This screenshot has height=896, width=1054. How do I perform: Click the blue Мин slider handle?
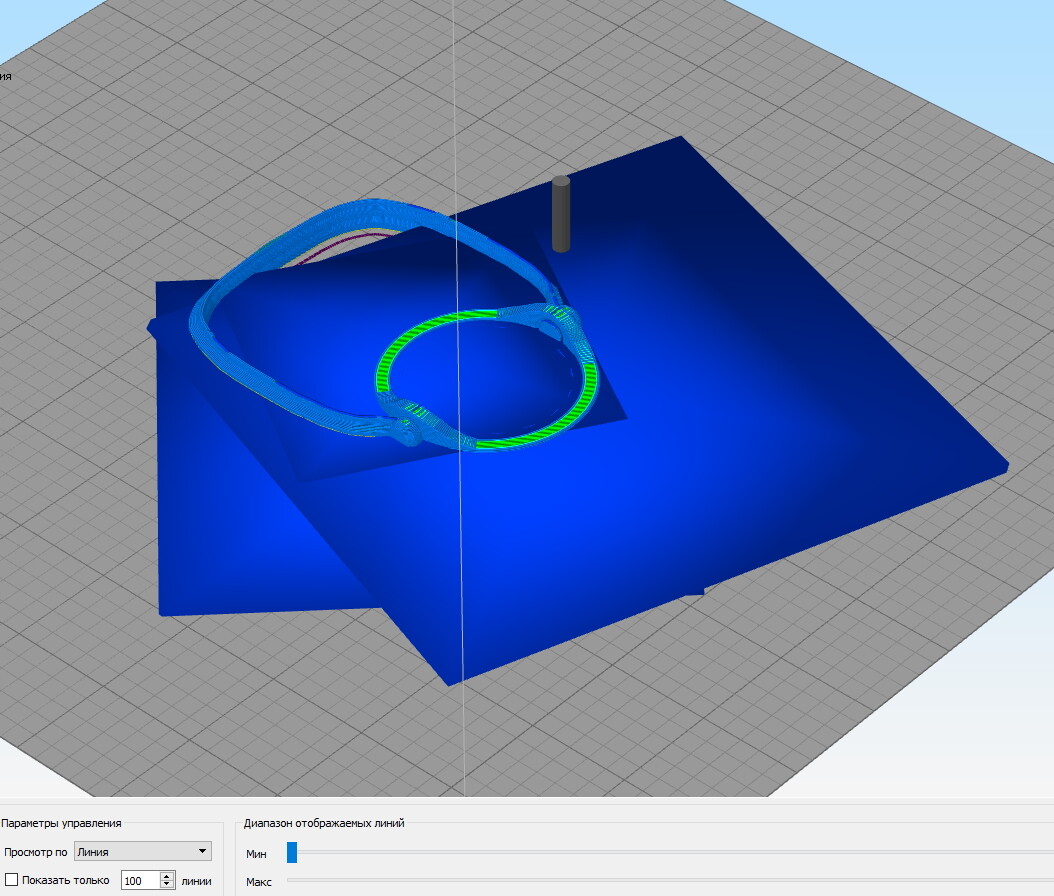292,852
